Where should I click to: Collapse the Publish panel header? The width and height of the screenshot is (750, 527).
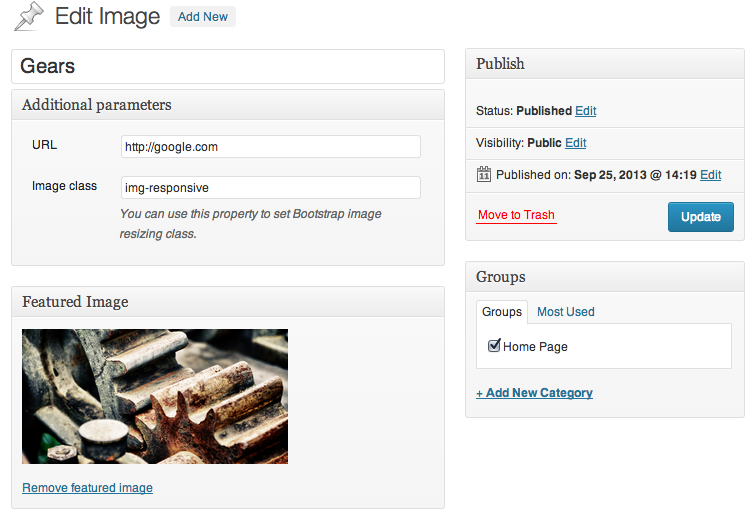[605, 64]
